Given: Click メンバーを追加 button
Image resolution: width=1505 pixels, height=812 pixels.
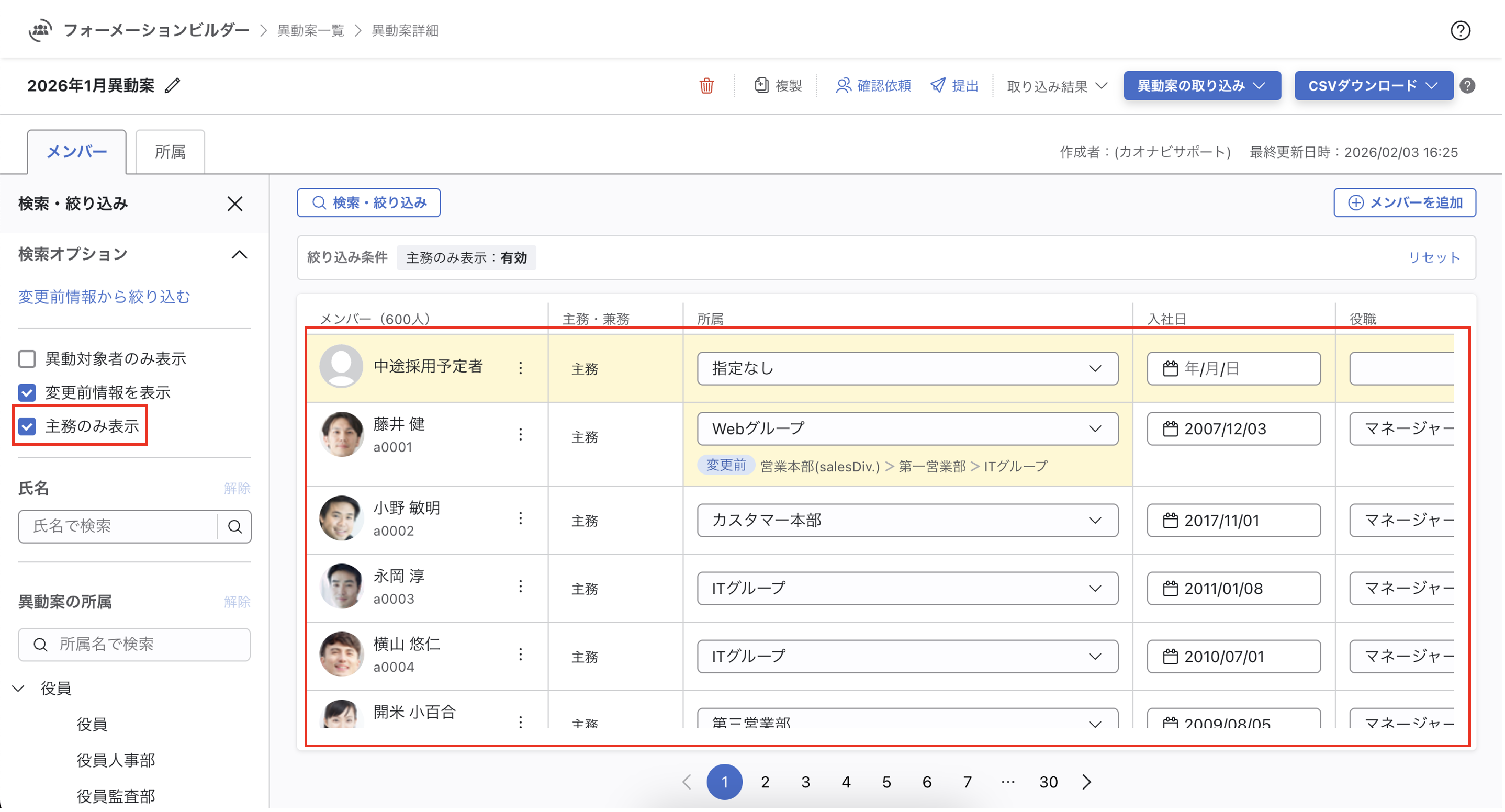Looking at the screenshot, I should (1404, 202).
